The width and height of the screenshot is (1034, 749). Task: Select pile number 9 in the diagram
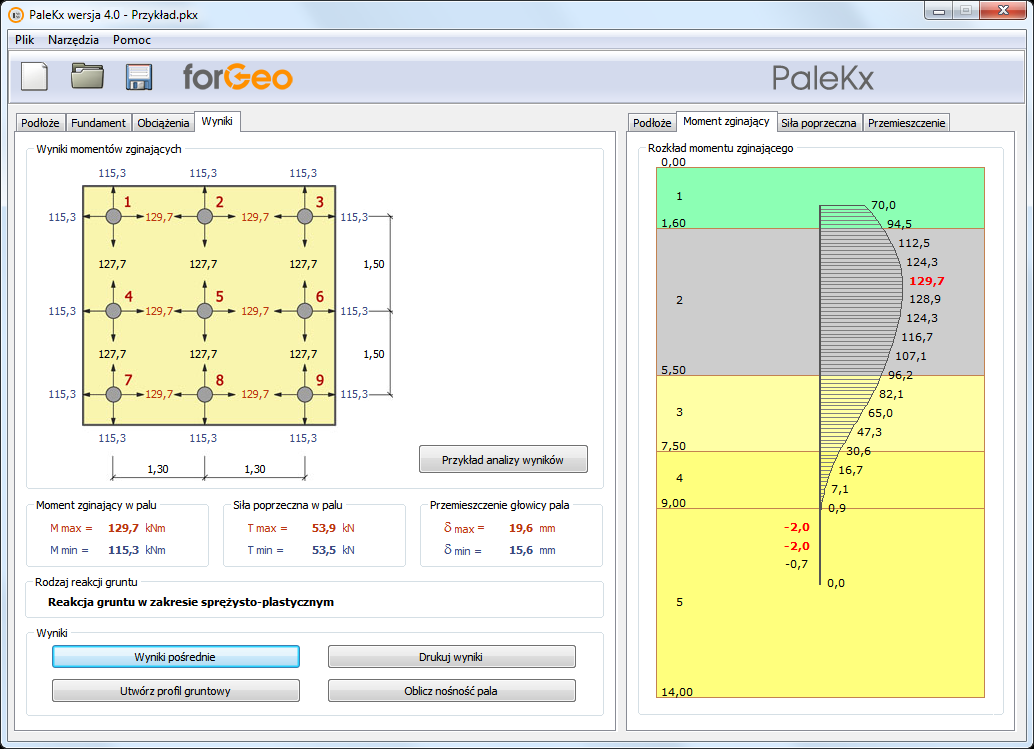(305, 394)
